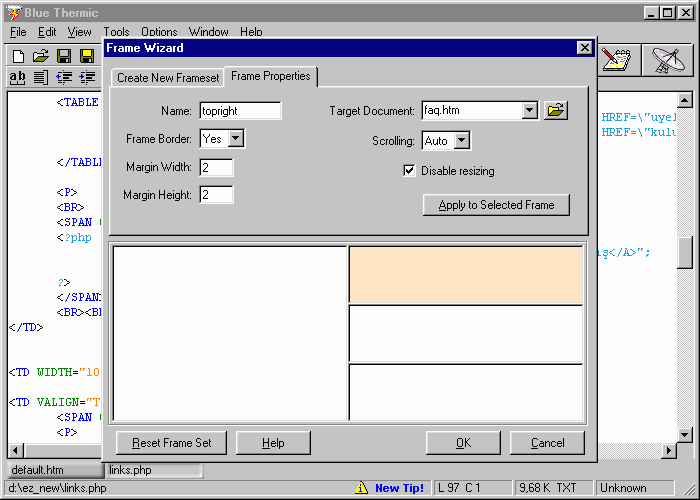This screenshot has width=700, height=500.
Task: Click the '<TD WIDTH=' line in the editor
Action: pyautogui.click(x=54, y=372)
